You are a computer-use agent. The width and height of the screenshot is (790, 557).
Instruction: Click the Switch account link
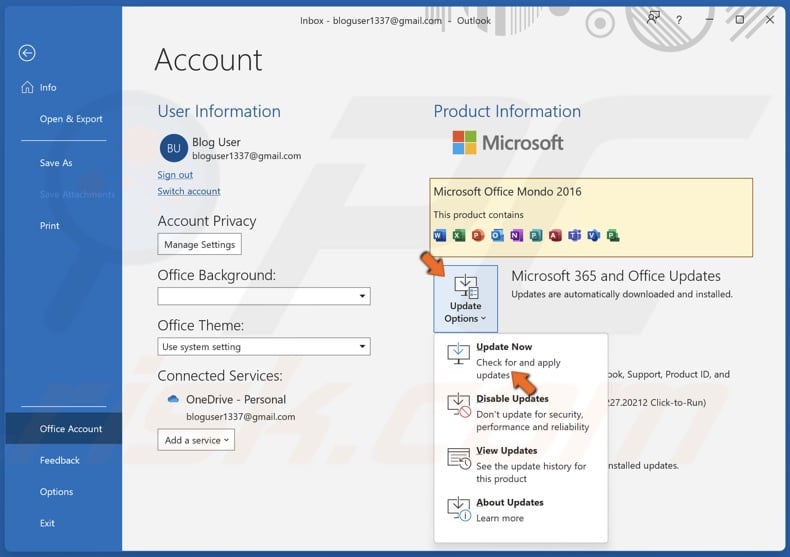[189, 191]
